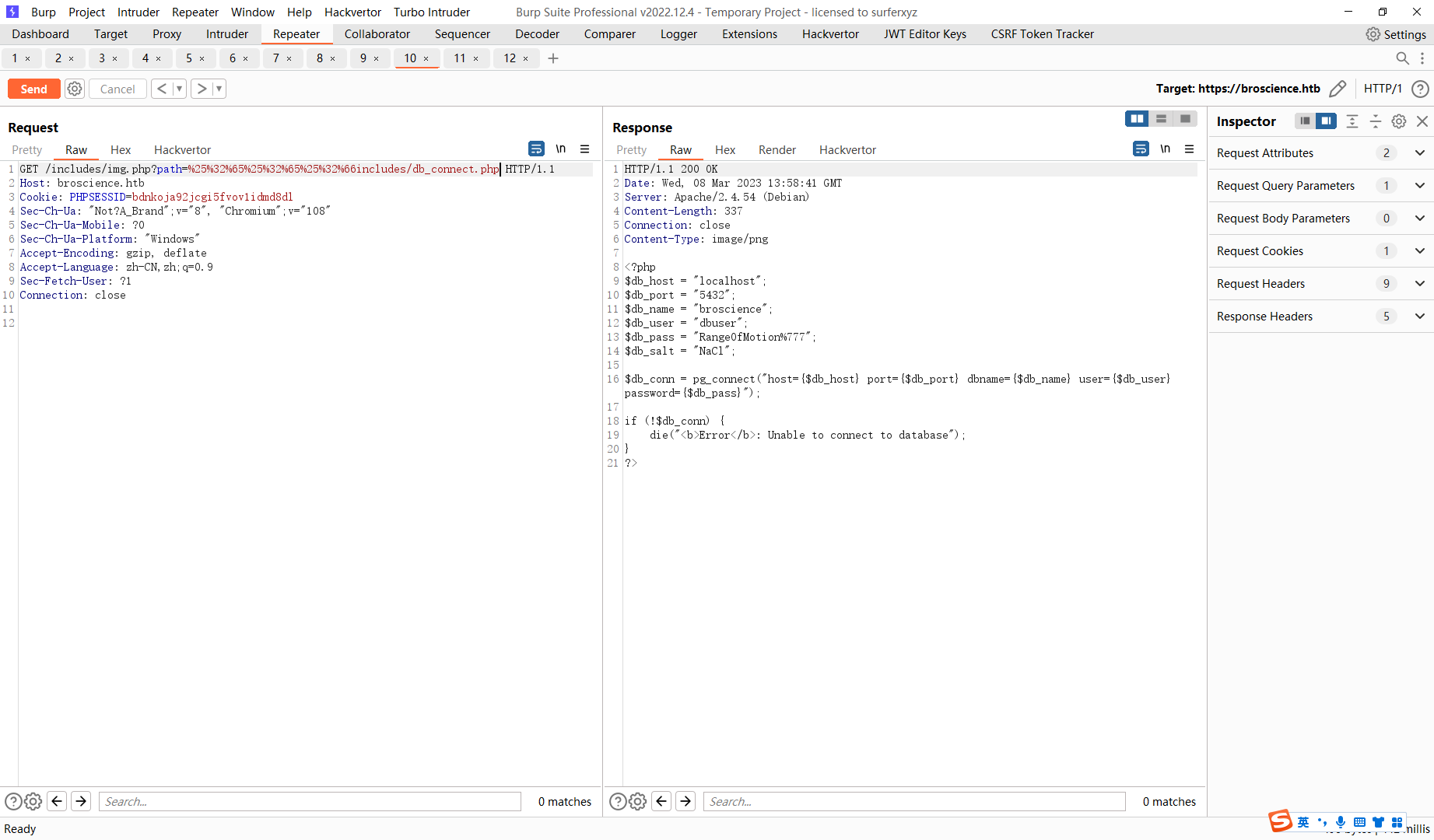
Task: Select the combined tabbed layout view
Action: point(1185,118)
